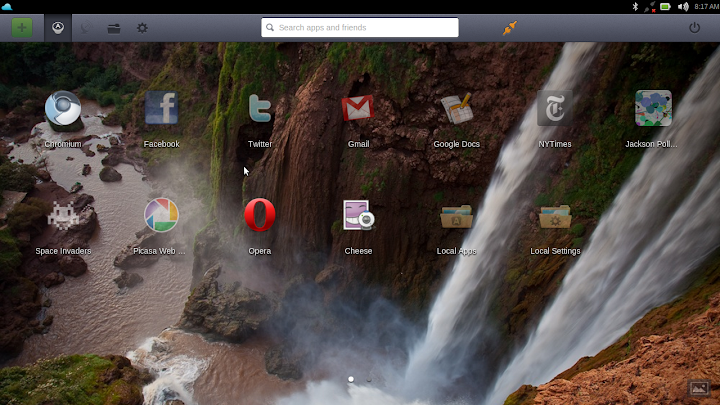Open the Local Settings folder
Image resolution: width=720 pixels, height=405 pixels.
click(555, 217)
